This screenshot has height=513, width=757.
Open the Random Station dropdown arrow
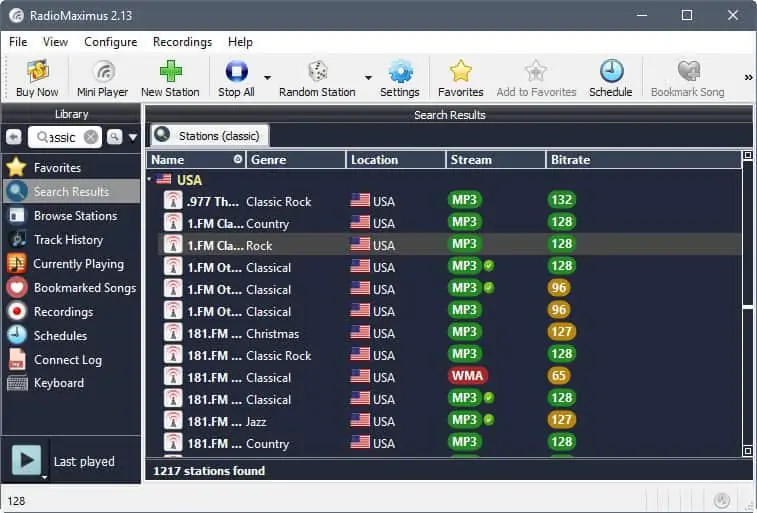[368, 78]
